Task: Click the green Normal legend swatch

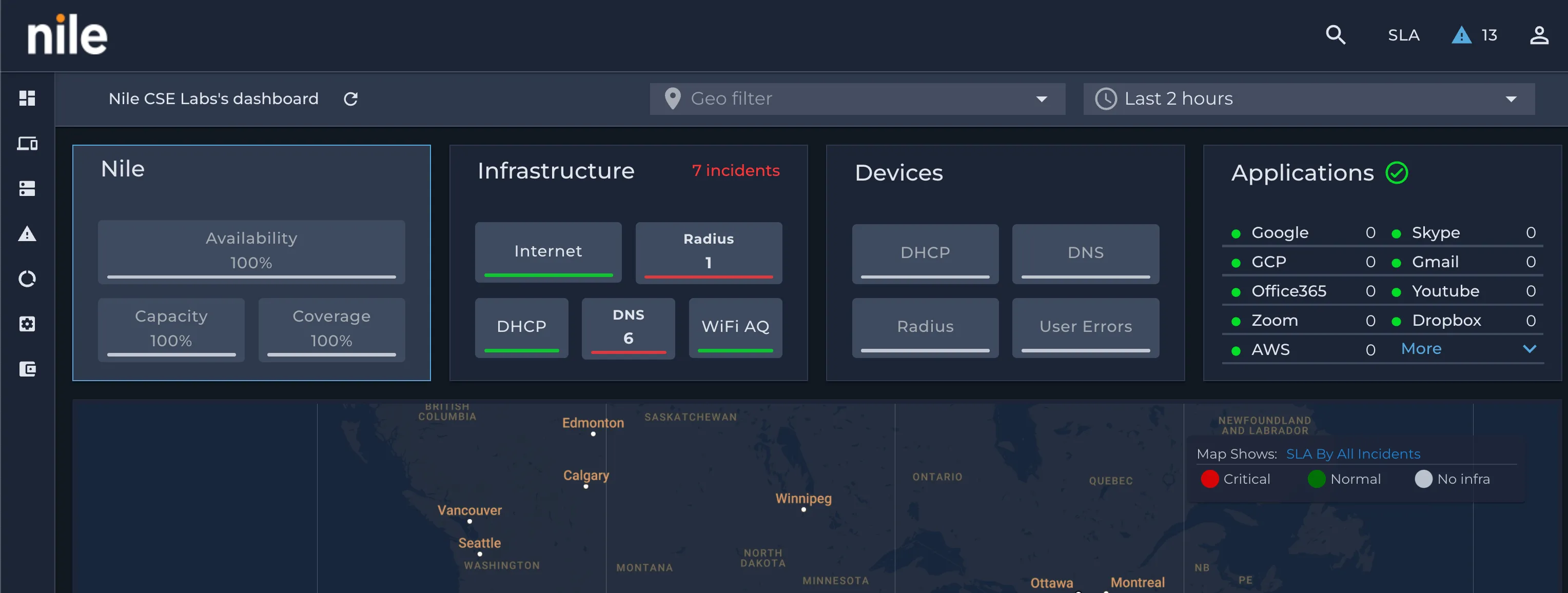Action: 1316,479
